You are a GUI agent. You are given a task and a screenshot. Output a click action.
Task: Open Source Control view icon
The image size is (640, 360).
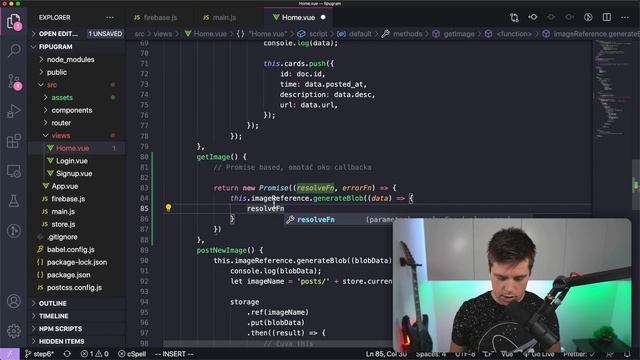(14, 81)
